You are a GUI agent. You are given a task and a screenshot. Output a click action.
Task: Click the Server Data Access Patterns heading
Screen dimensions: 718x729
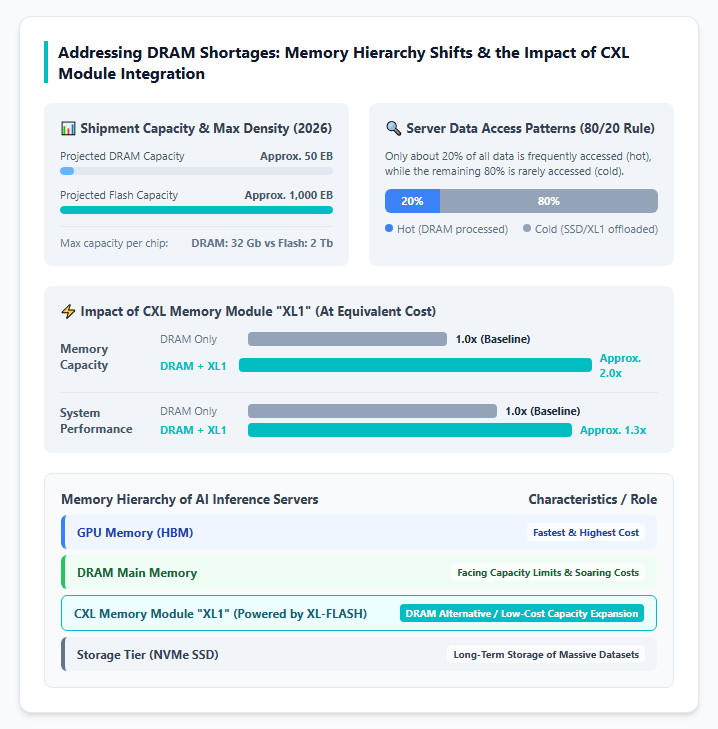click(530, 128)
